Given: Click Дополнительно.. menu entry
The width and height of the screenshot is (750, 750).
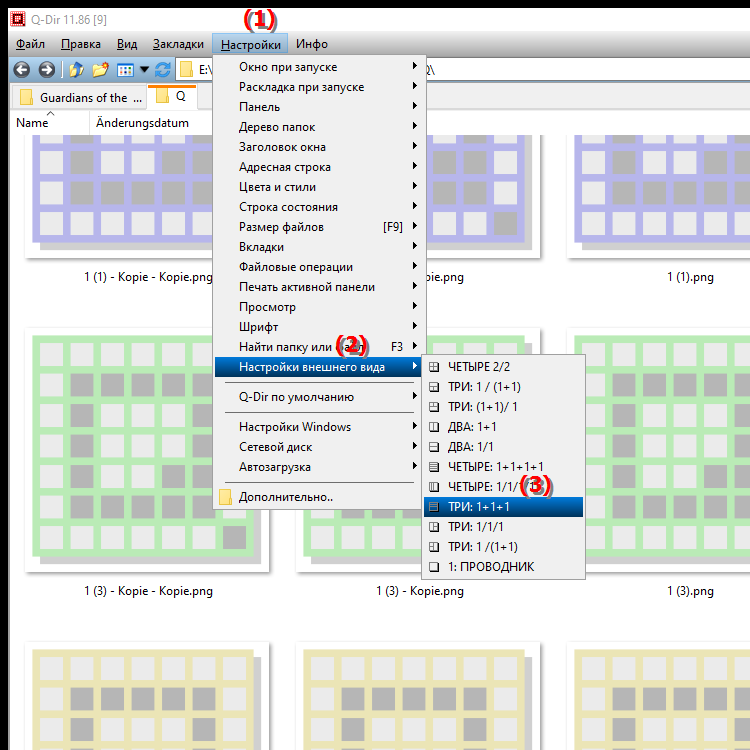Looking at the screenshot, I should [285, 497].
